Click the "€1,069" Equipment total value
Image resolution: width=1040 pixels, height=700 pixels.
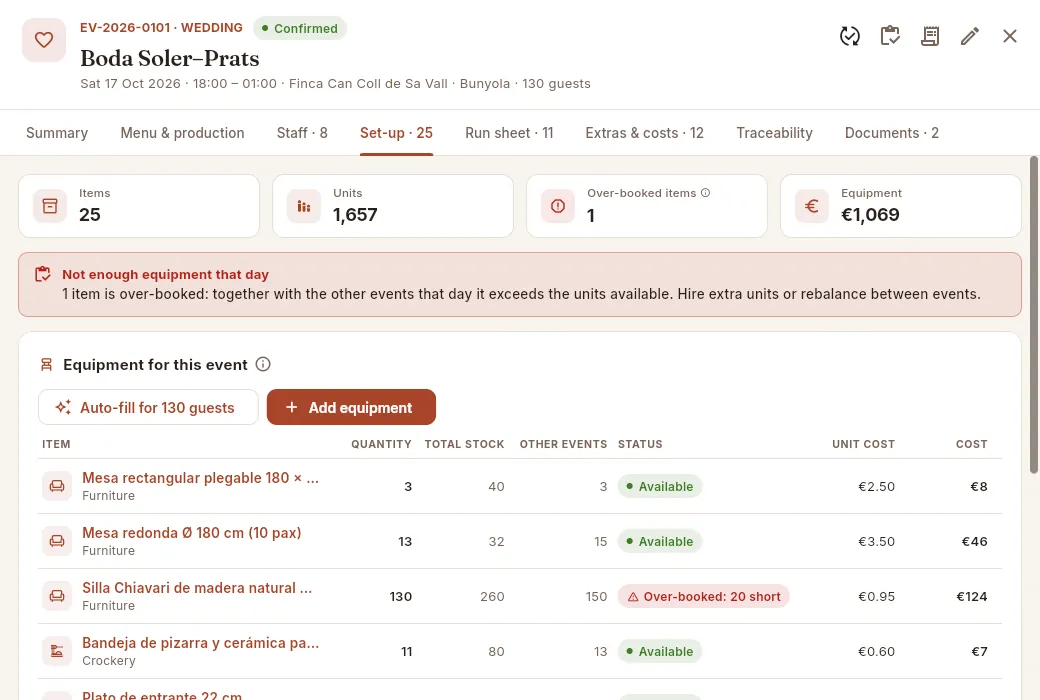870,214
